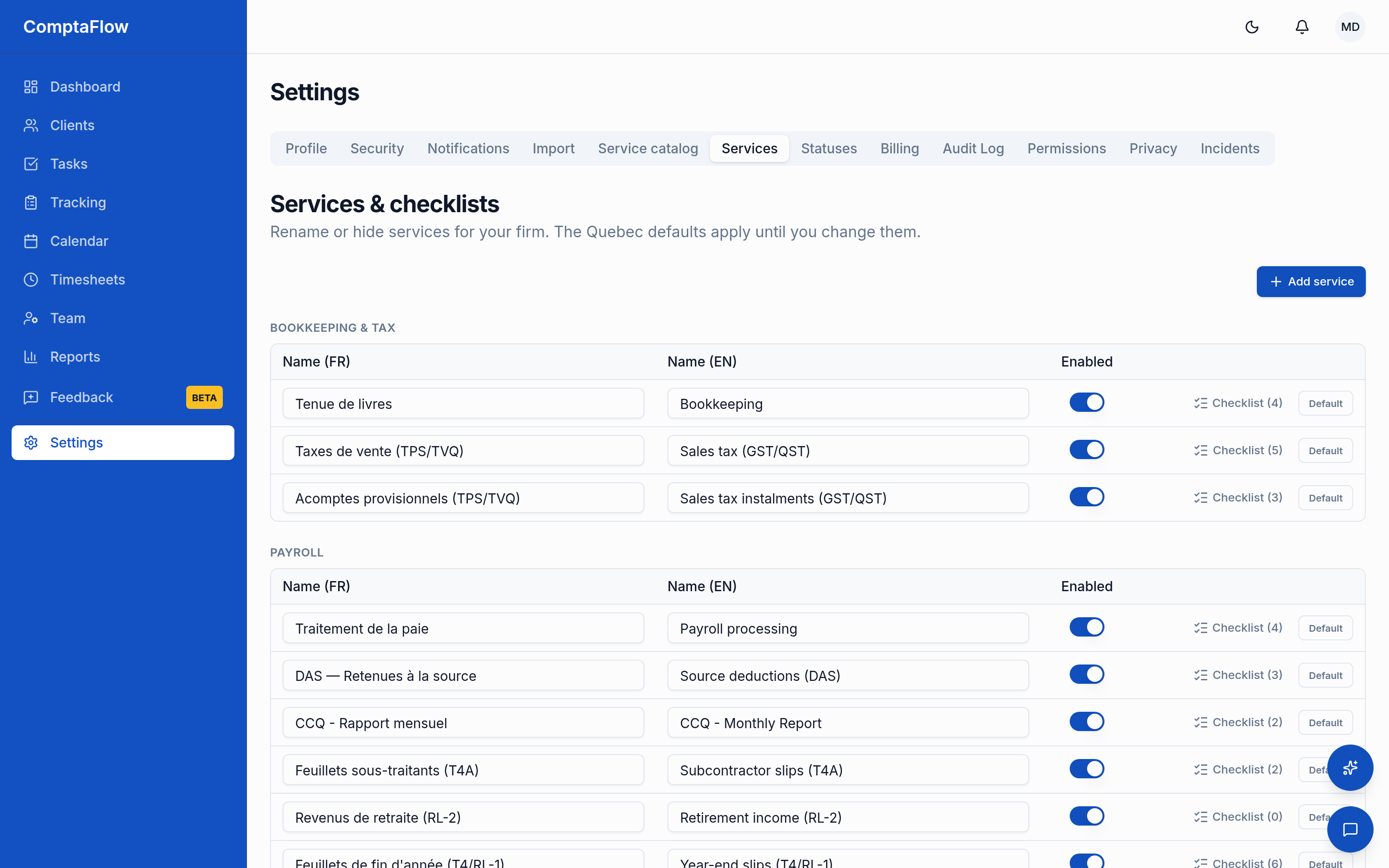Toggle Retirement income (RL-2) enabled switch
1389x868 pixels.
pos(1087,816)
